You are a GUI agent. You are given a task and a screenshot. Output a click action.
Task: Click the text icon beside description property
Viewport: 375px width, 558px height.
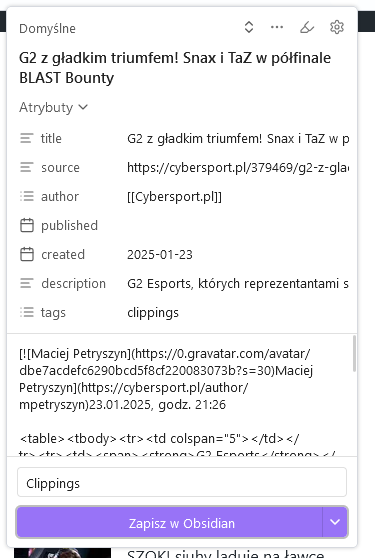(27, 283)
